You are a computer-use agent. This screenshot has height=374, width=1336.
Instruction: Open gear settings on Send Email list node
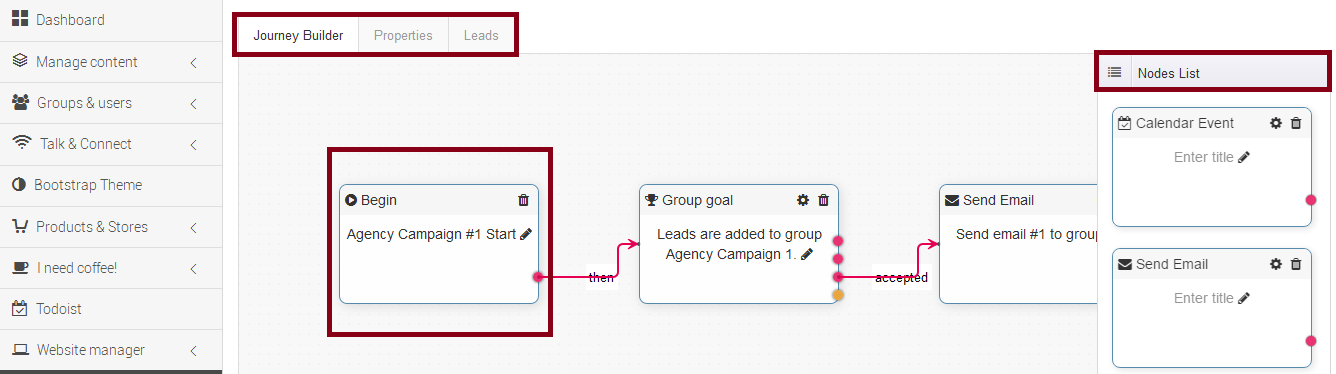click(1275, 264)
